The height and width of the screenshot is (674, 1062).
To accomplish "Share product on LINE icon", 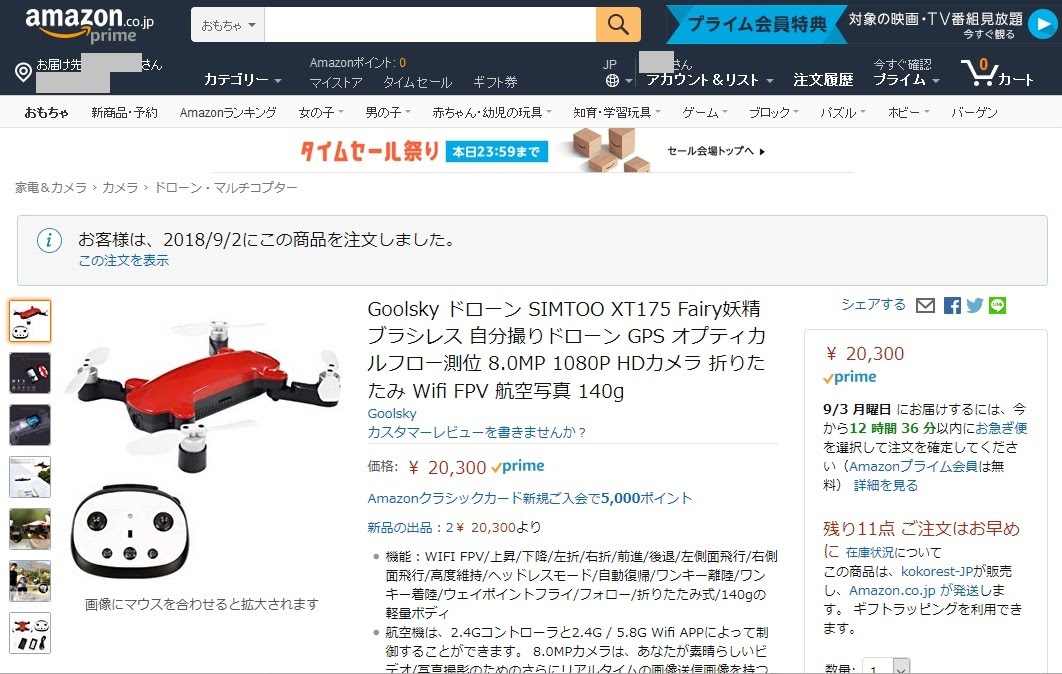I will pos(998,306).
